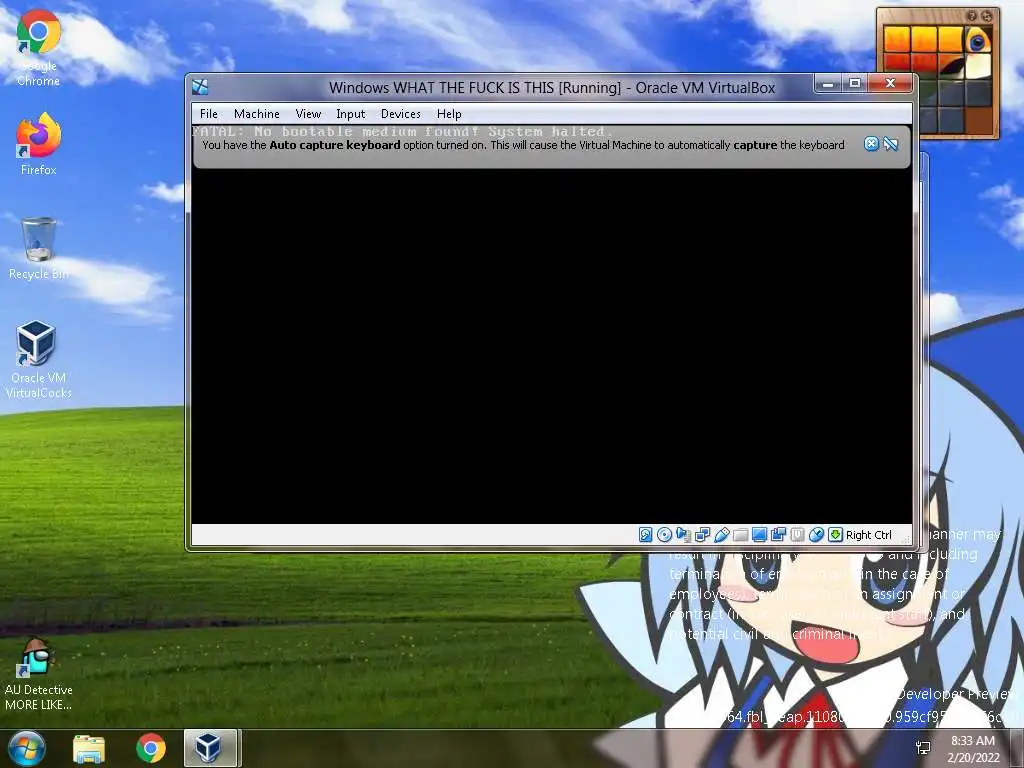Image resolution: width=1024 pixels, height=768 pixels.
Task: Click the white beak tile in puzzle gadget
Action: pyautogui.click(x=978, y=67)
